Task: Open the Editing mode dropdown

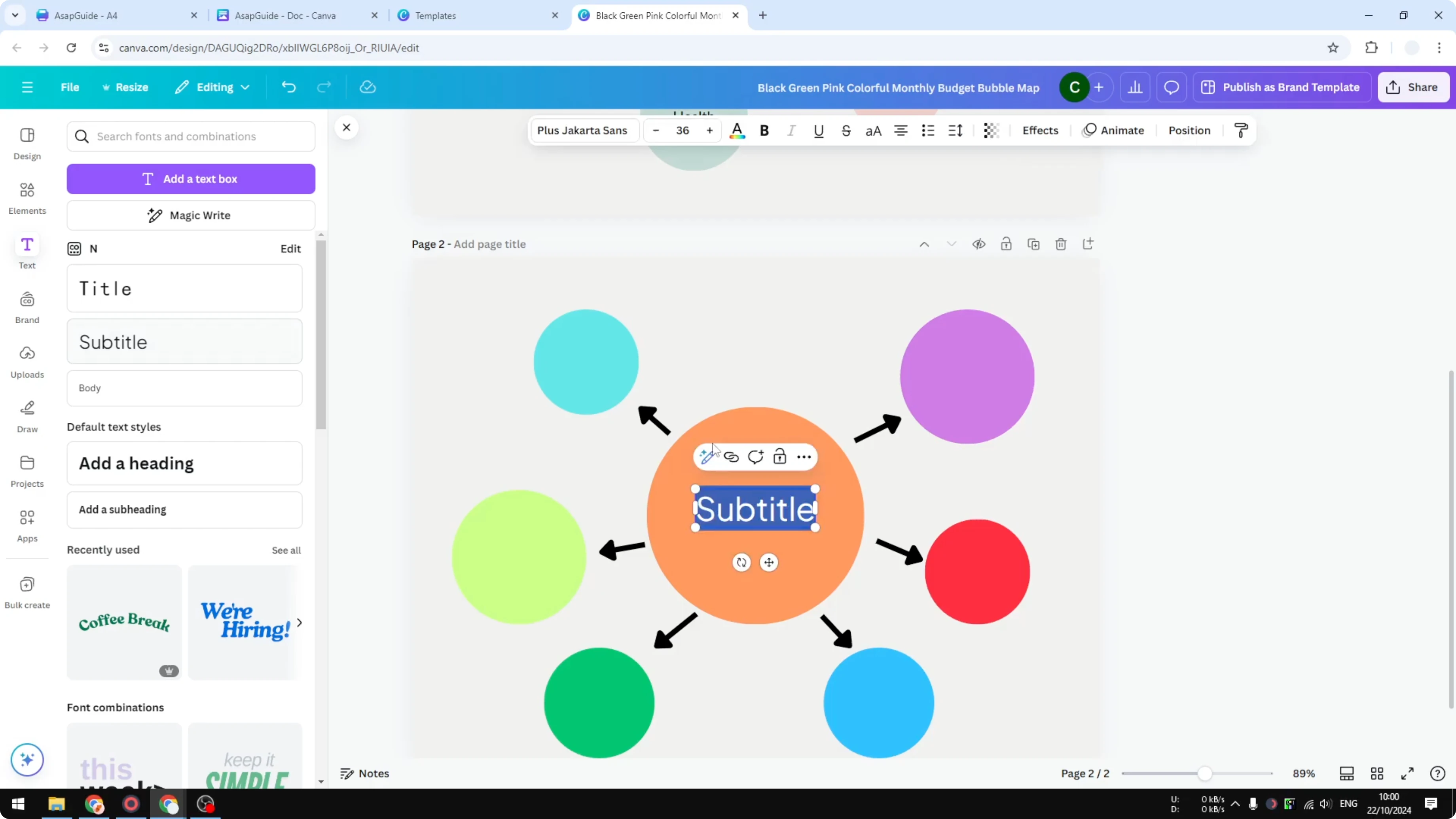Action: (x=212, y=87)
